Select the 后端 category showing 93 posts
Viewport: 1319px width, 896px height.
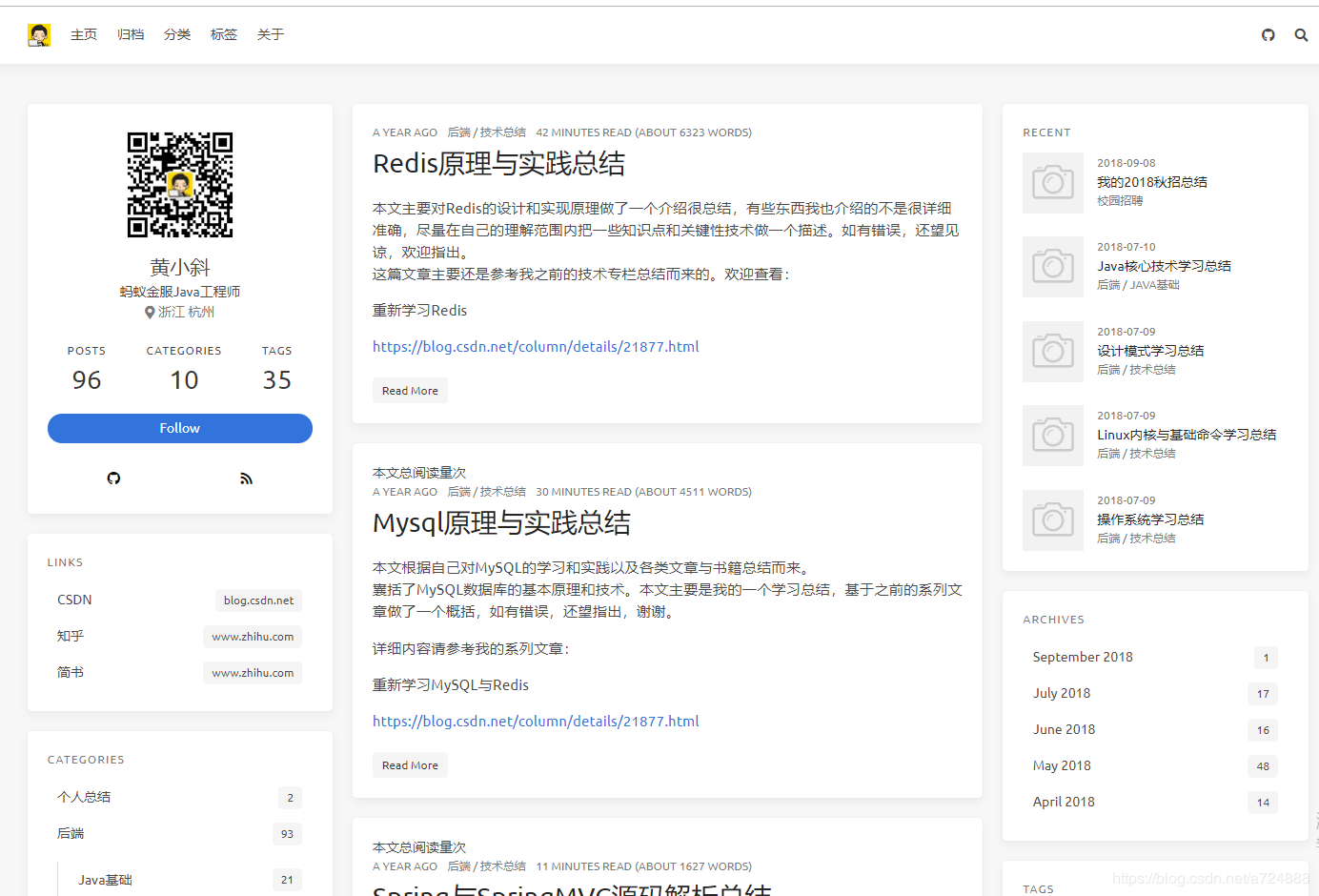(71, 833)
